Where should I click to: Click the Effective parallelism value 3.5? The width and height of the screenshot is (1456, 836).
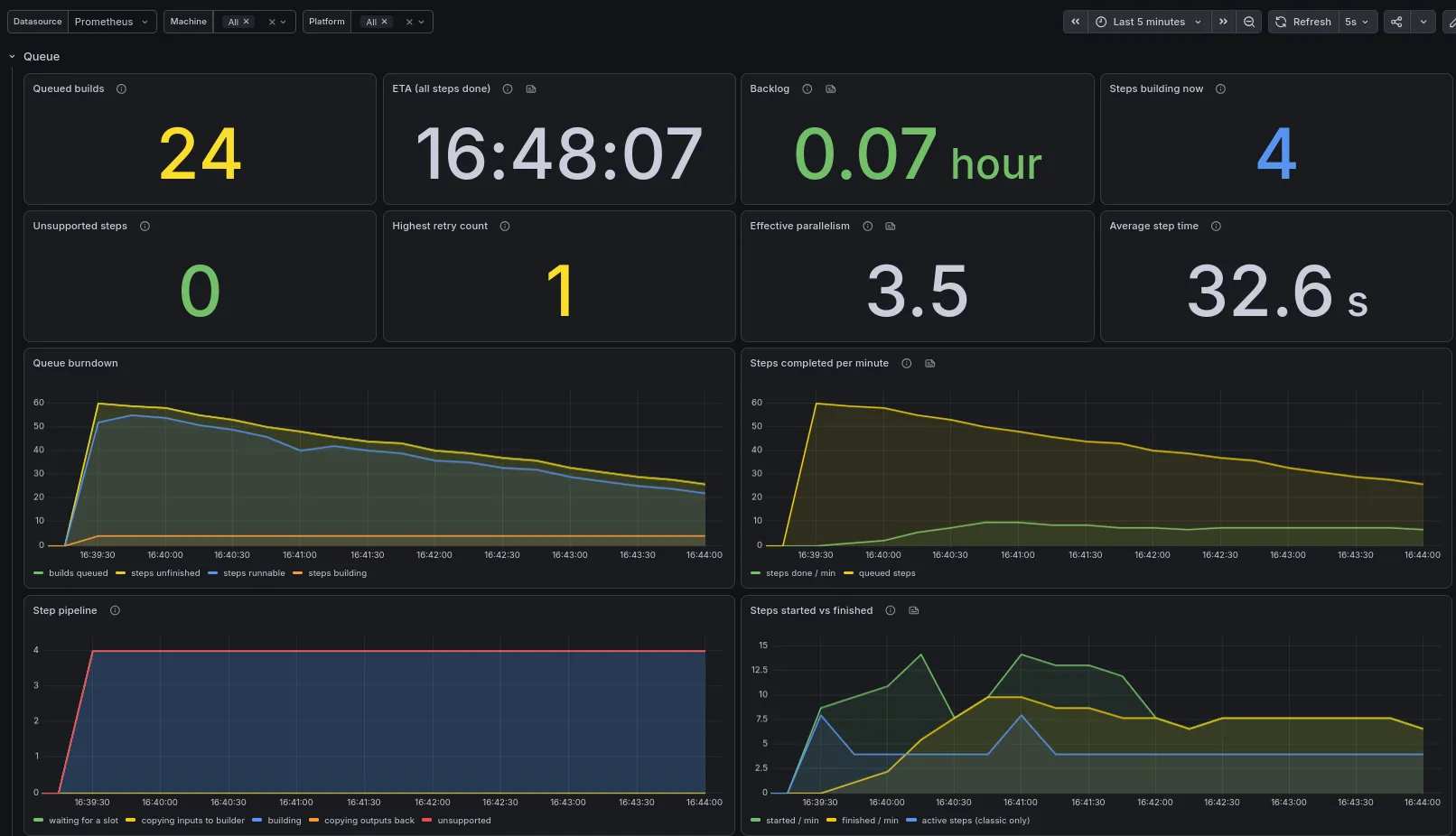[x=918, y=291]
